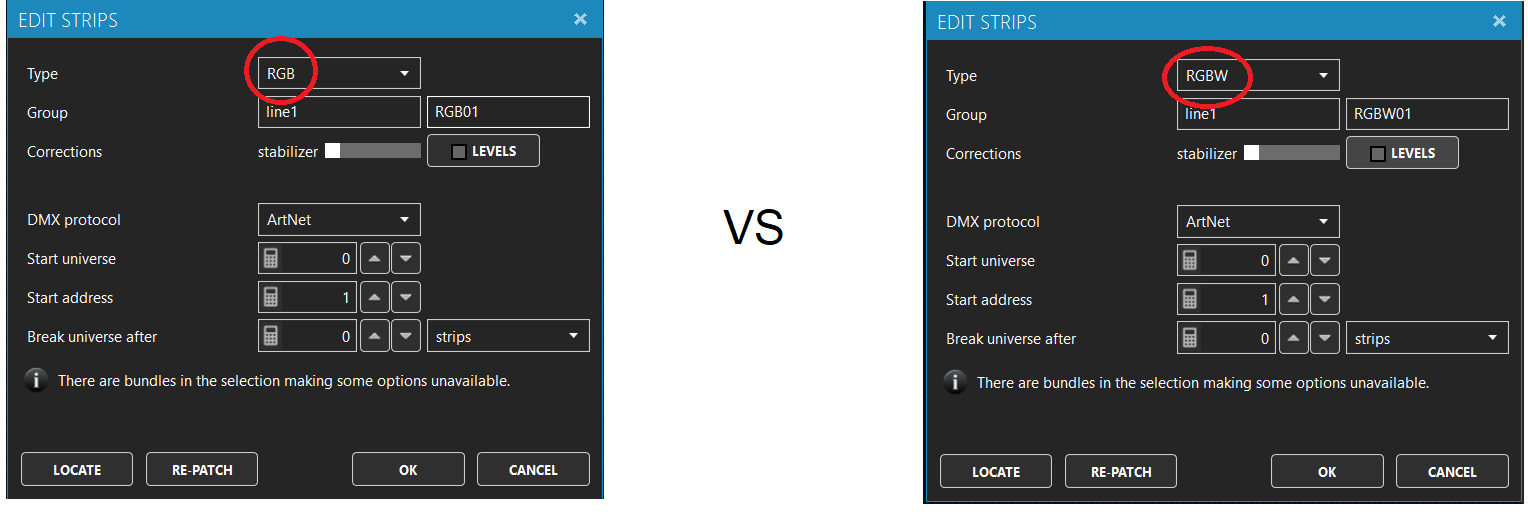
Task: Click the info icon in the RGBW dialog
Action: click(x=956, y=383)
